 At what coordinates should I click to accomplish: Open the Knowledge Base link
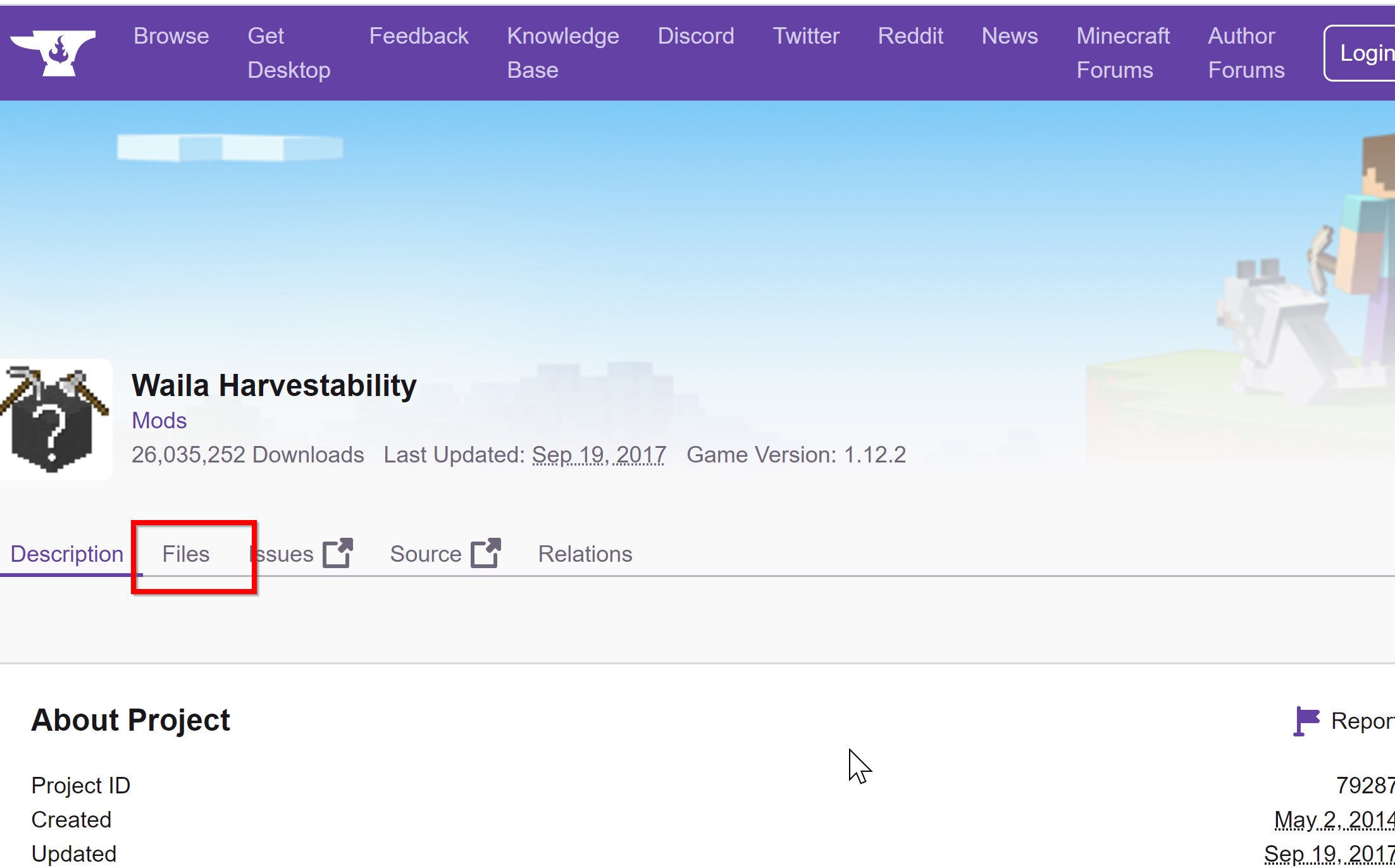563,53
